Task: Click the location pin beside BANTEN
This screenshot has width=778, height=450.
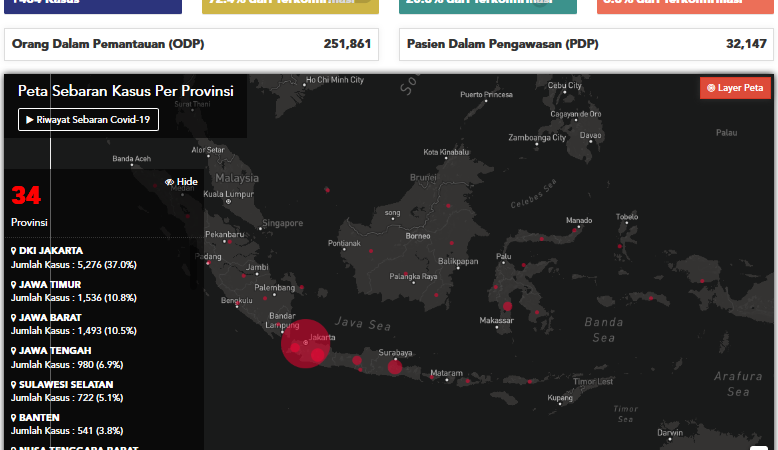Action: 13,418
